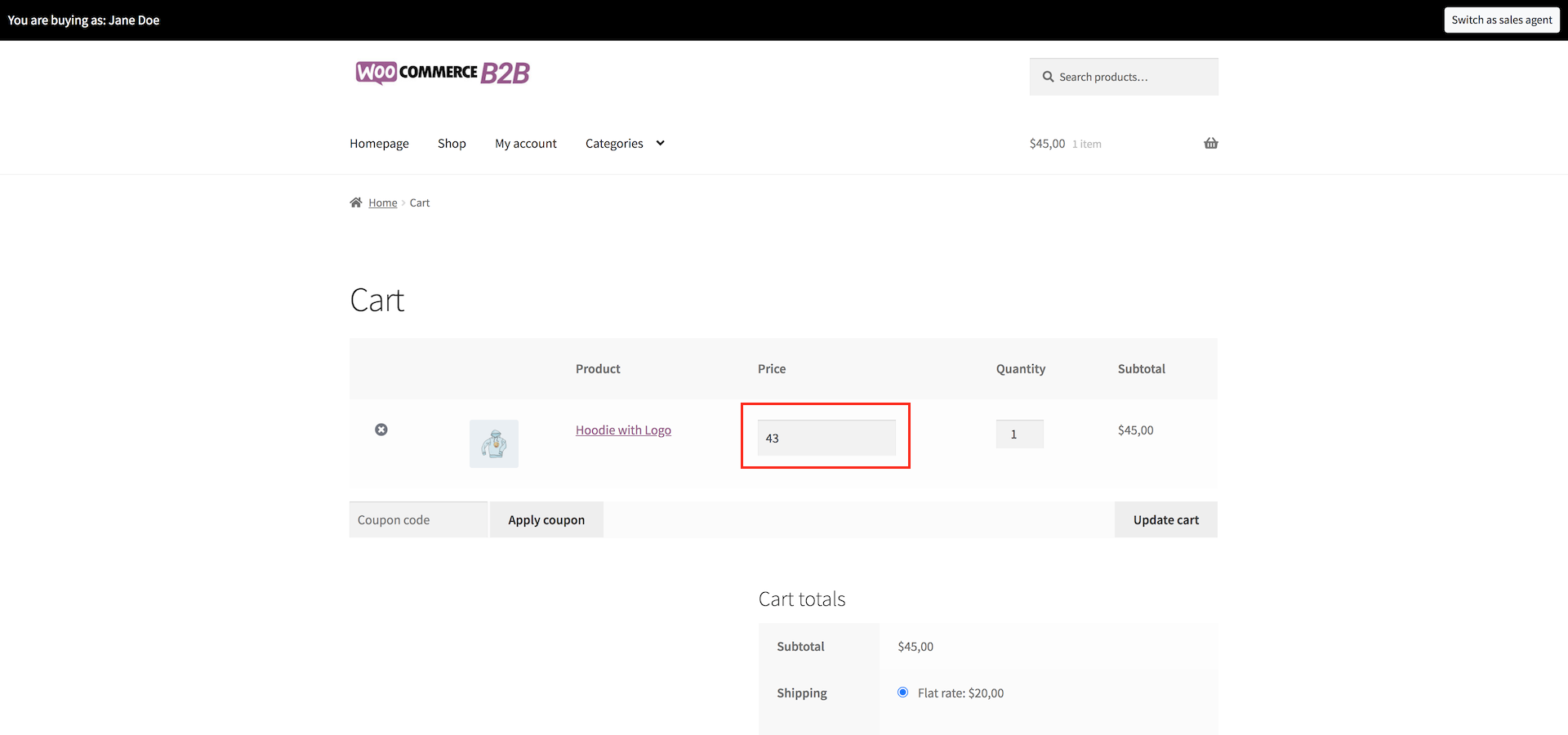Remove Hoodie with Logo using the X icon

point(381,430)
